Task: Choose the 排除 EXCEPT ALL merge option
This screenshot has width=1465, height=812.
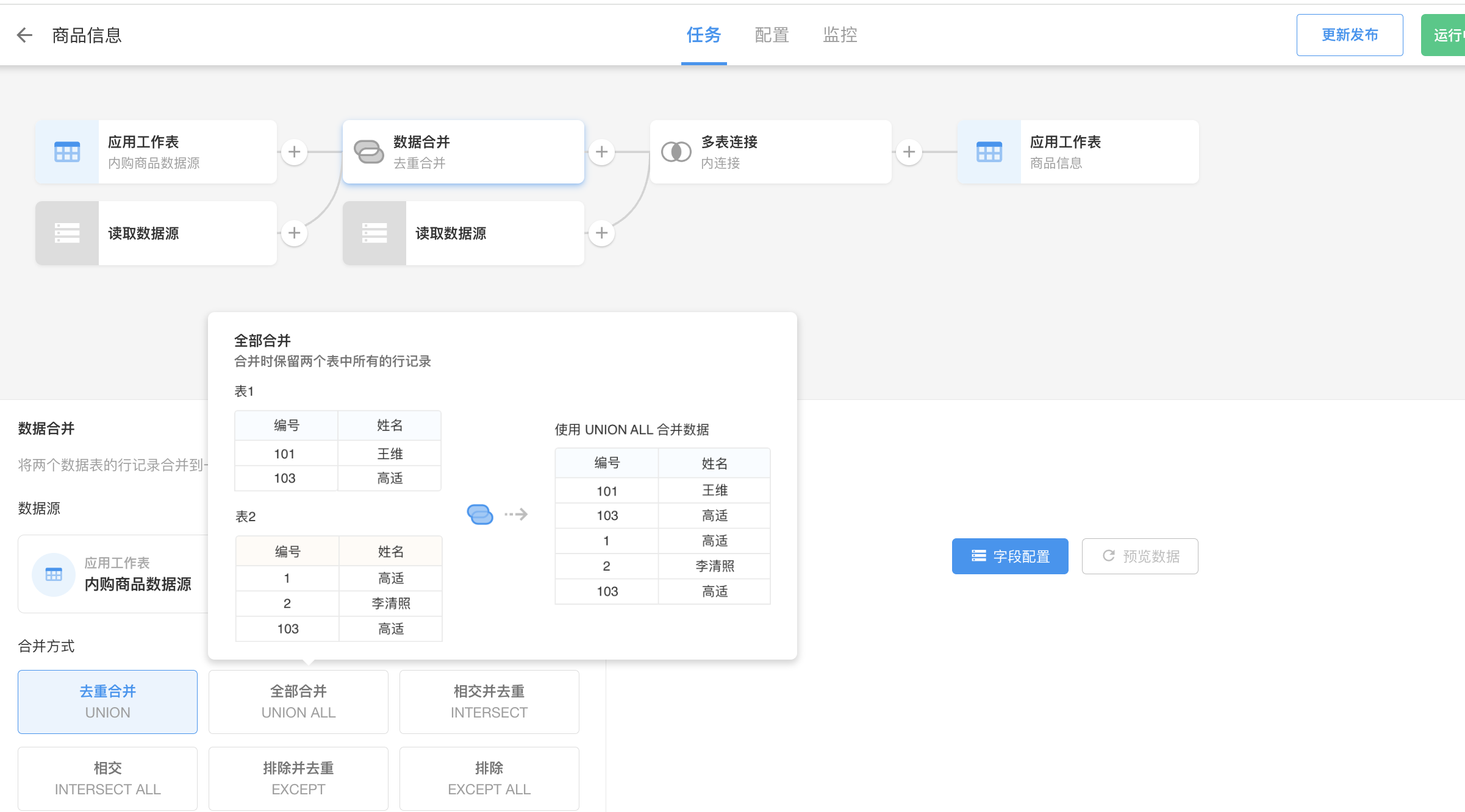Action: pyautogui.click(x=489, y=778)
